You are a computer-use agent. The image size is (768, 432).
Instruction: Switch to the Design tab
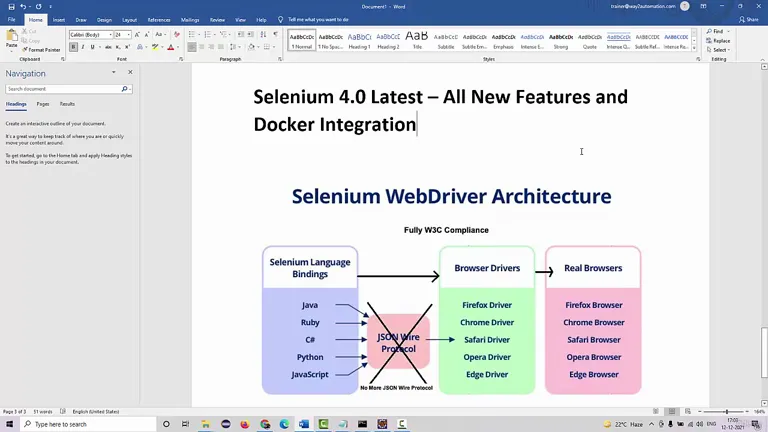[x=104, y=20]
